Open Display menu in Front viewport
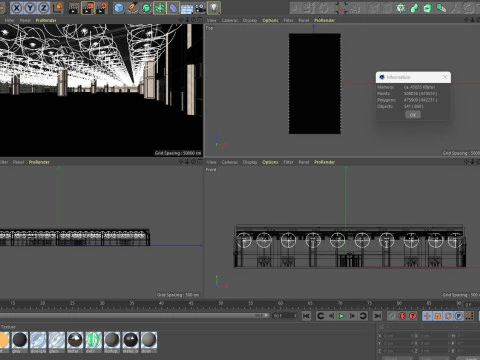Image resolution: width=480 pixels, height=360 pixels. tap(250, 162)
